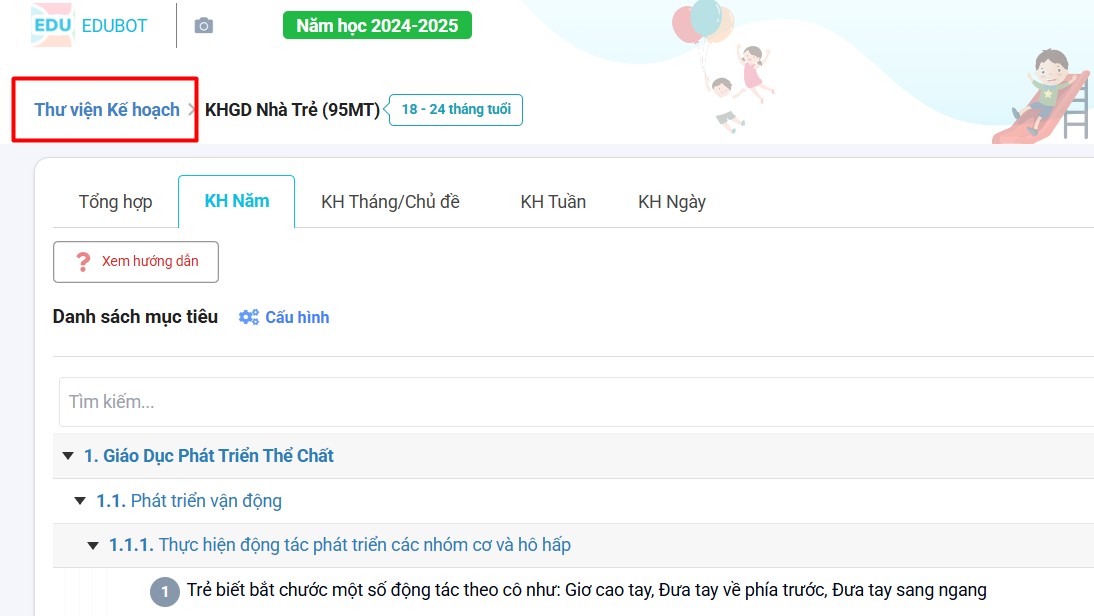The width and height of the screenshot is (1094, 616).
Task: Switch to the Tổng hợp tab
Action: pos(115,202)
